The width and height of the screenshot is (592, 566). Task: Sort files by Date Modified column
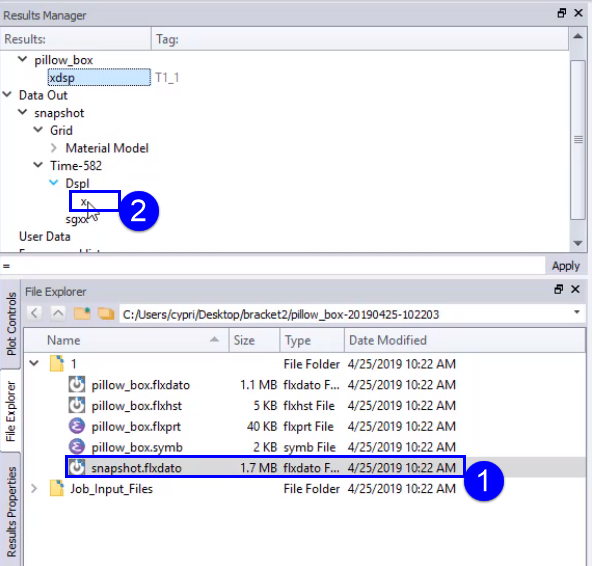[x=465, y=340]
